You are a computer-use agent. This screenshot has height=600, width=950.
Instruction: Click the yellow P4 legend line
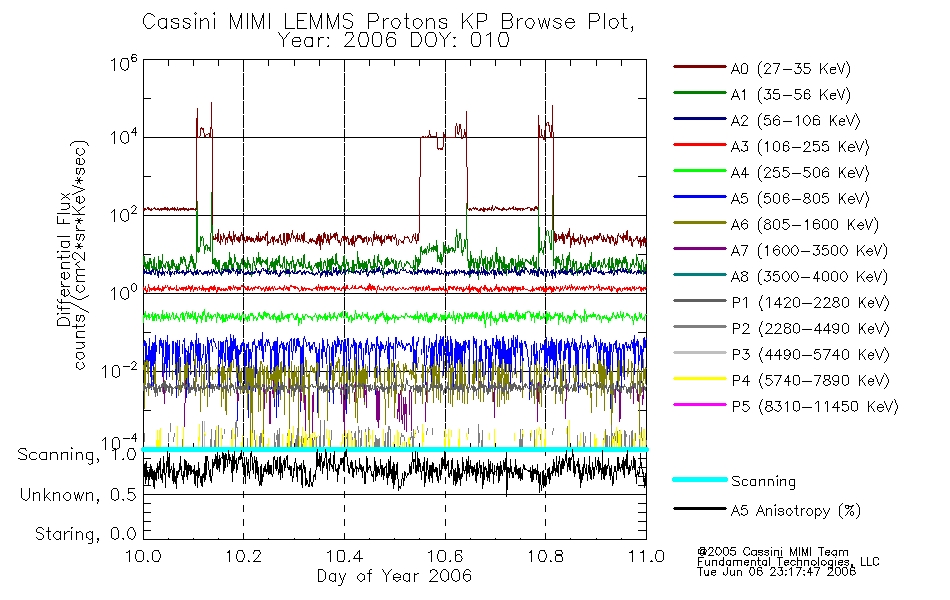[700, 379]
